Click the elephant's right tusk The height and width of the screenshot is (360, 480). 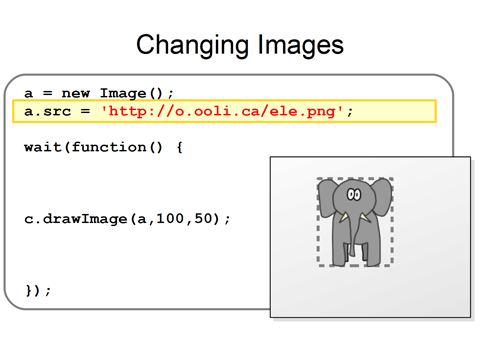365,217
